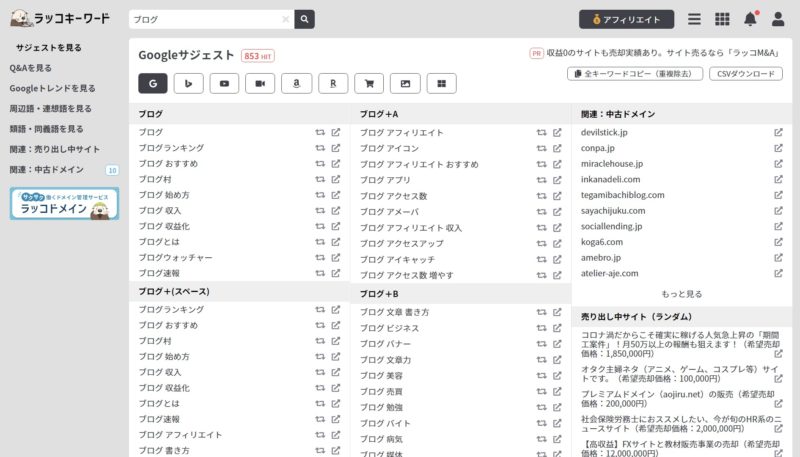Select the Amazon suggest source tab
This screenshot has height=457, width=800.
(296, 84)
